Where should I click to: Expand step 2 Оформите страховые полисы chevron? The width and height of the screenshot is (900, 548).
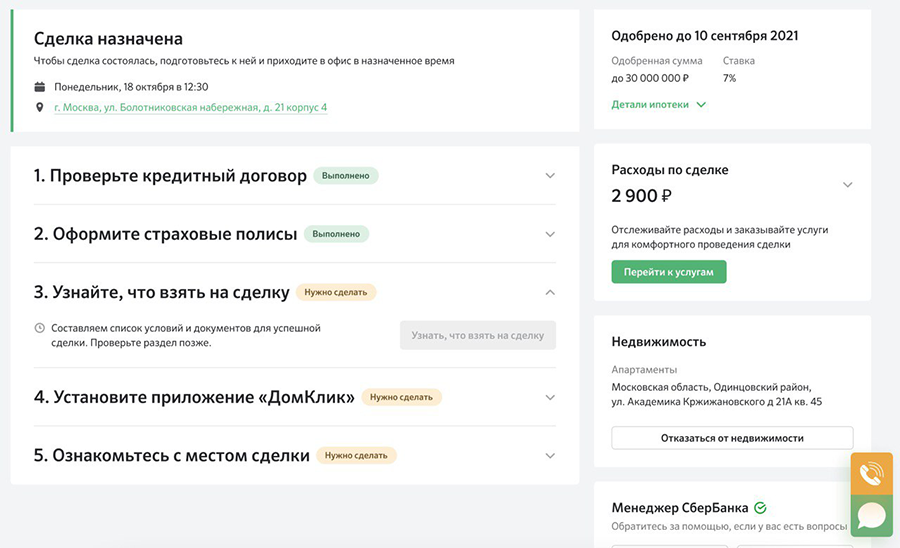[549, 234]
